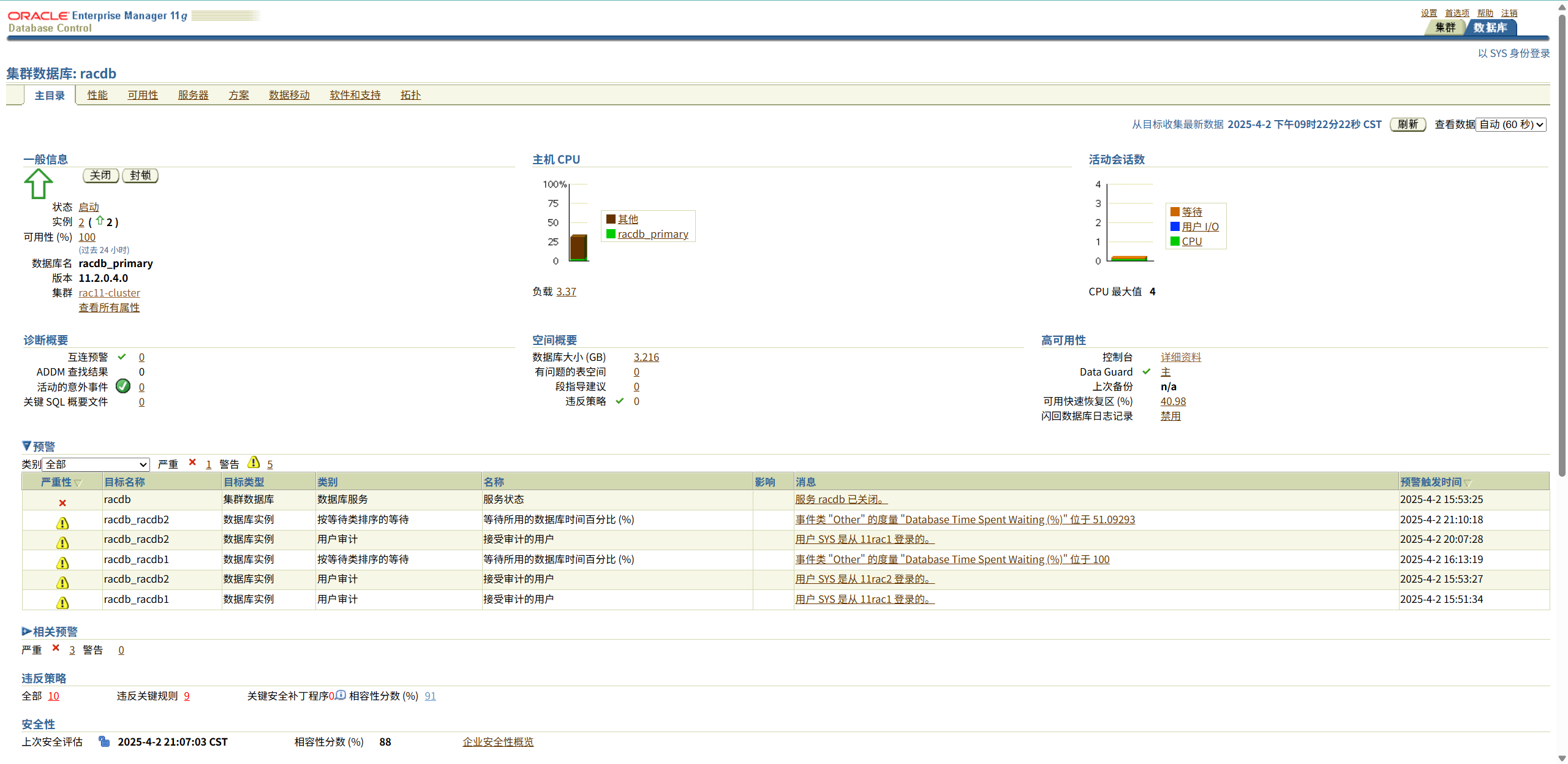Open the auto refresh 自动 (60 秒) dropdown
The width and height of the screenshot is (1568, 764).
1510,124
